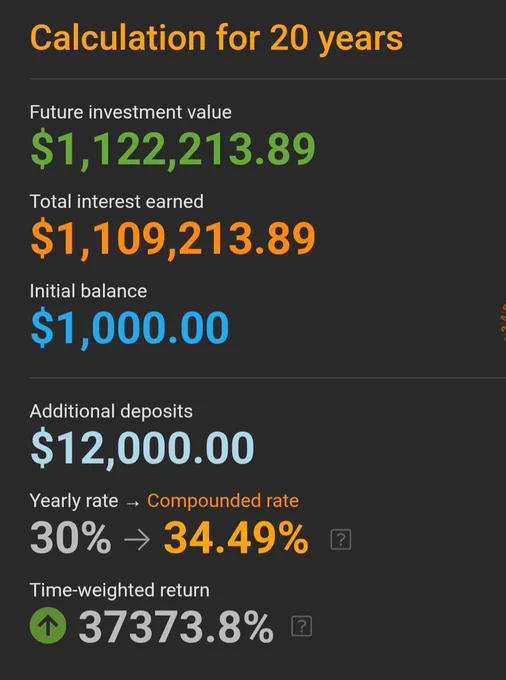506x680 pixels.
Task: Click the Initial balance label
Action: (x=88, y=291)
